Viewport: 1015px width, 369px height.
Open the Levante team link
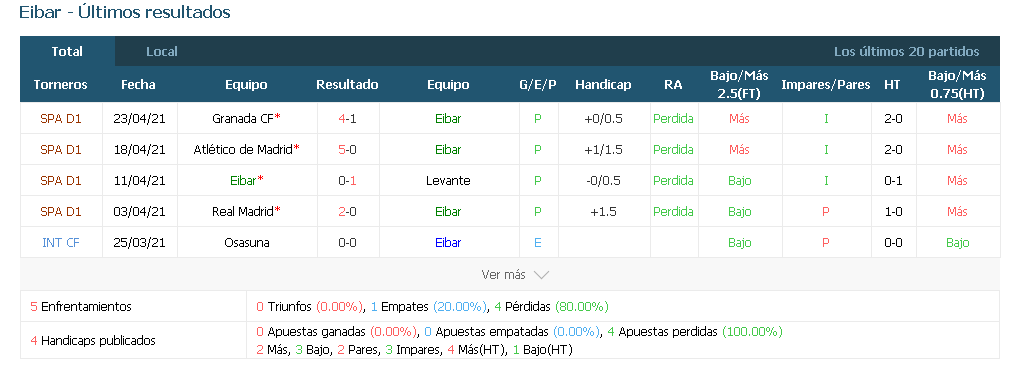coord(448,181)
